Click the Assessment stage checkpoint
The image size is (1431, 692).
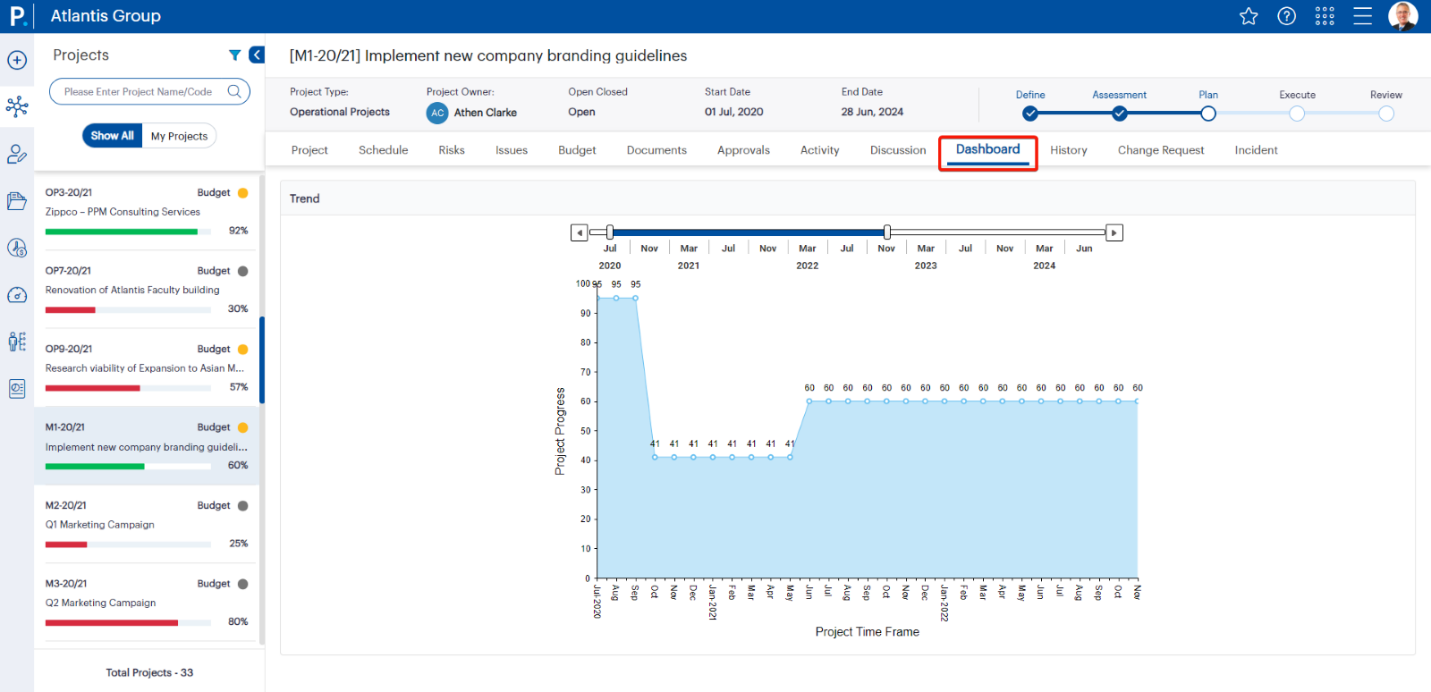[x=1119, y=113]
